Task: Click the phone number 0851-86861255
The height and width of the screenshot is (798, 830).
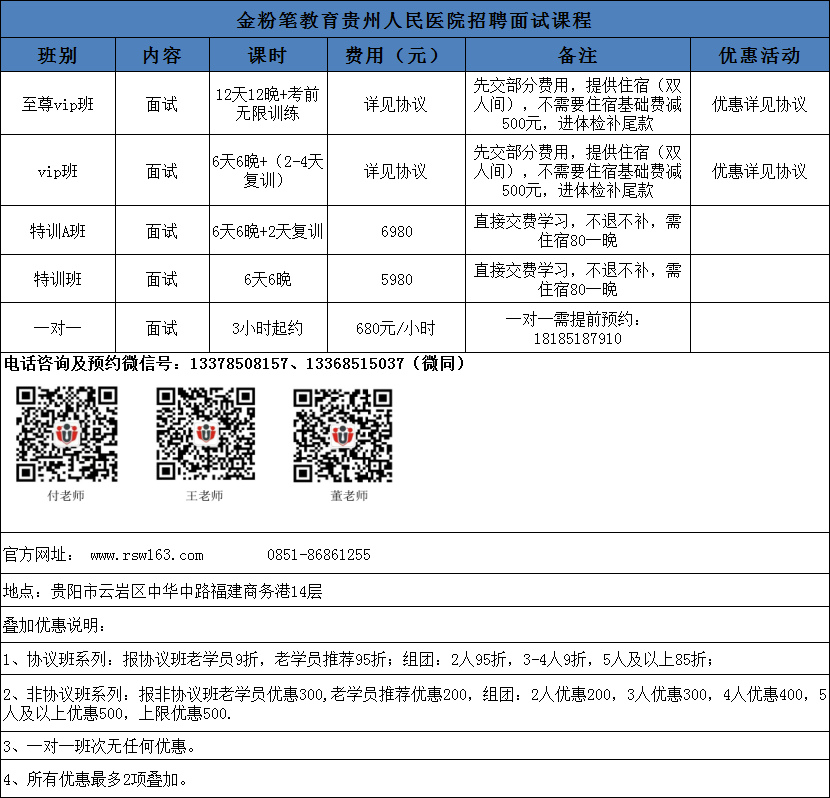Action: tap(318, 555)
